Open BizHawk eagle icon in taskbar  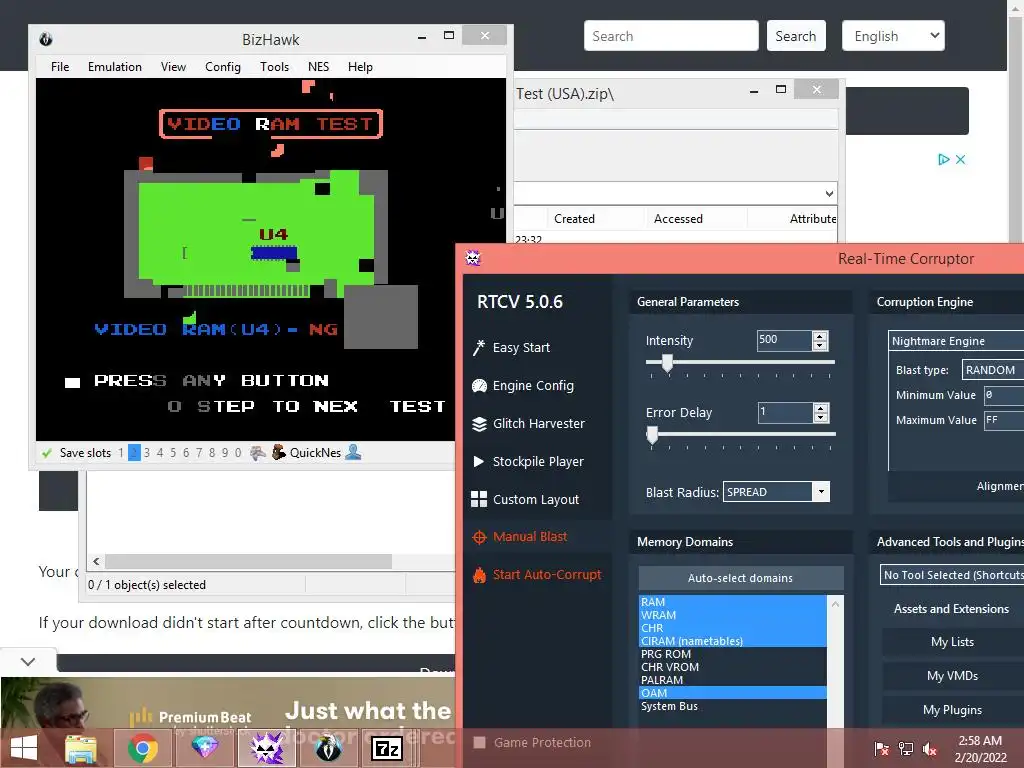tap(328, 748)
